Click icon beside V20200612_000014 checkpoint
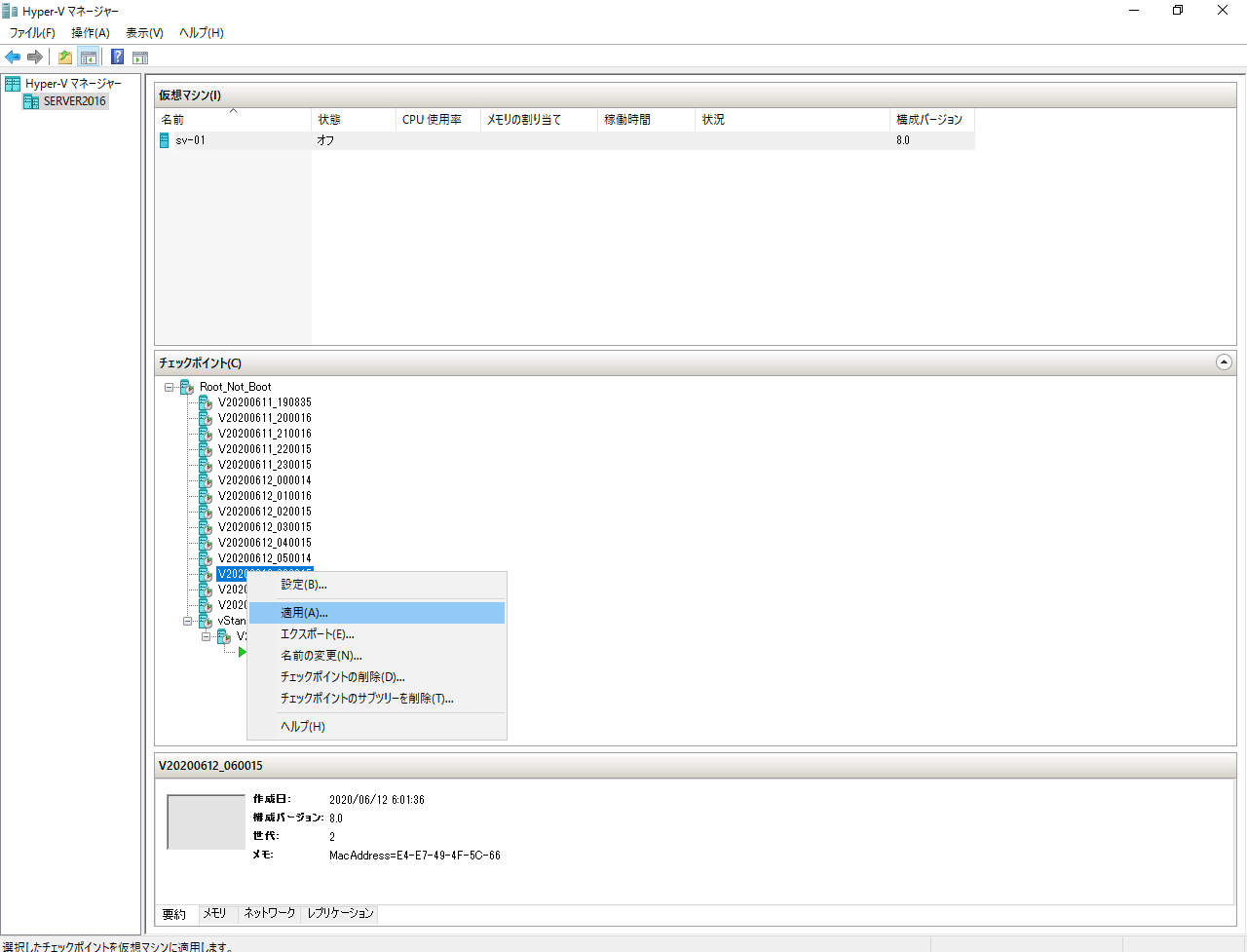Viewport: 1247px width, 952px height. pyautogui.click(x=205, y=480)
